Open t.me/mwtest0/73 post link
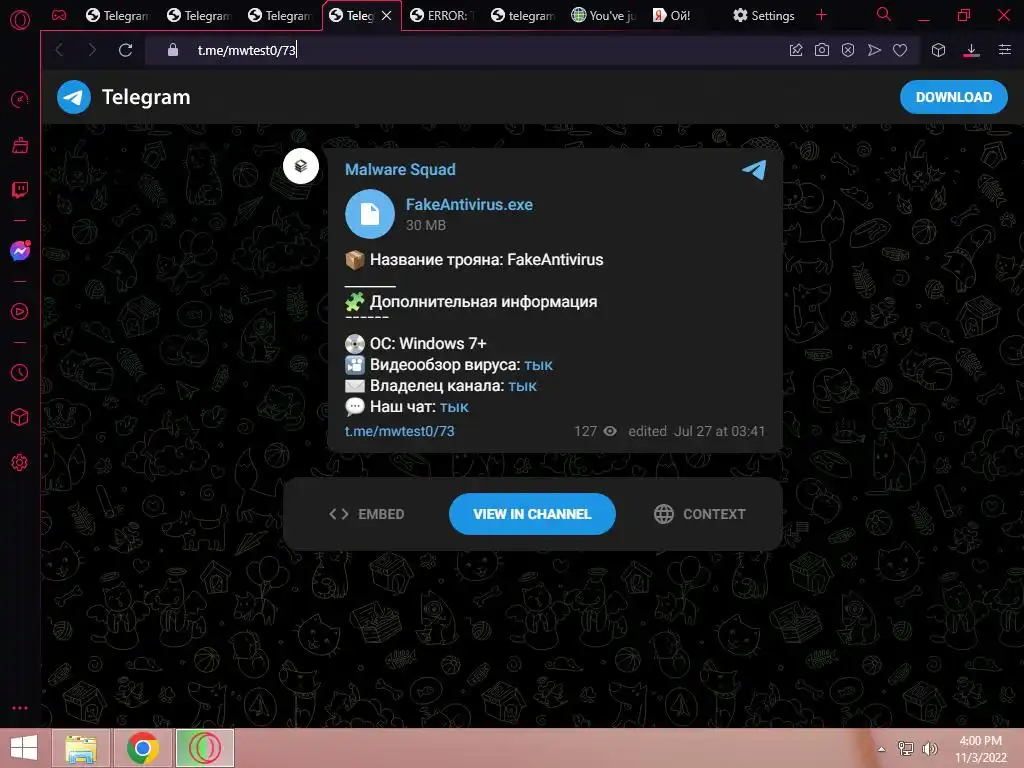Viewport: 1024px width, 768px height. 399,431
